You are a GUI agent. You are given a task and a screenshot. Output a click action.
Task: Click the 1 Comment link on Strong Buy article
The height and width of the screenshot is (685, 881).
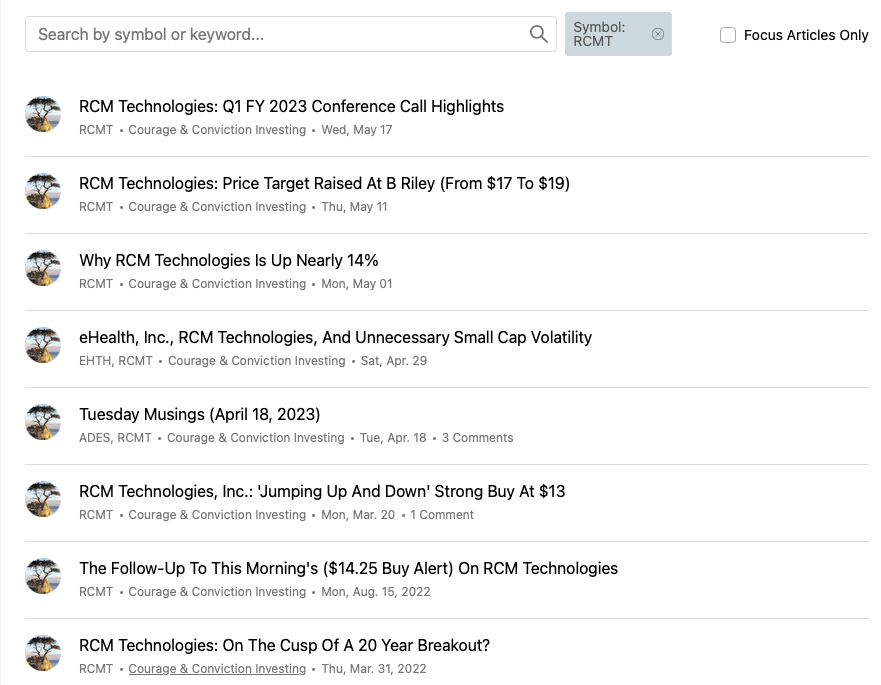tap(441, 515)
